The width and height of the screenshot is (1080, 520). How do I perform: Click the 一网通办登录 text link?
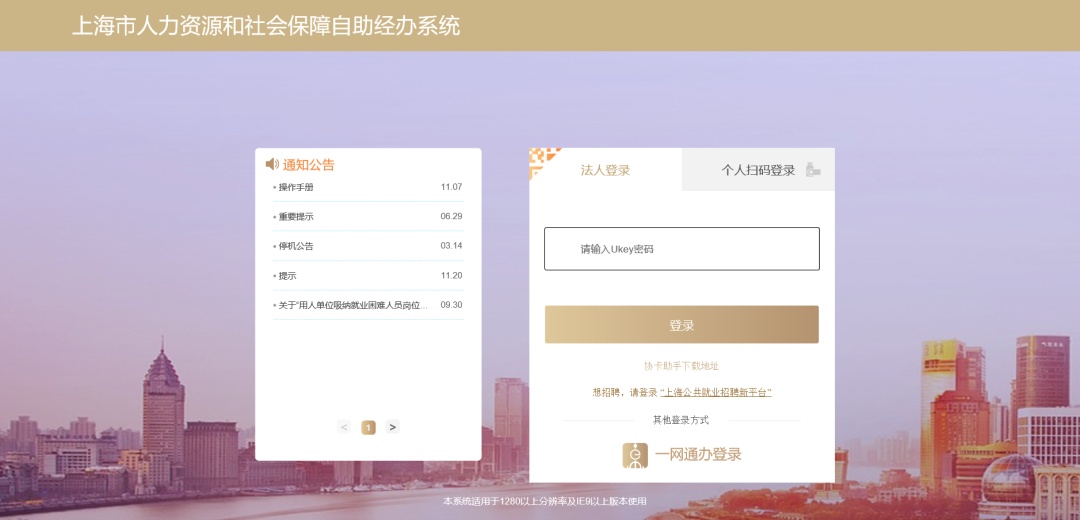pyautogui.click(x=698, y=455)
